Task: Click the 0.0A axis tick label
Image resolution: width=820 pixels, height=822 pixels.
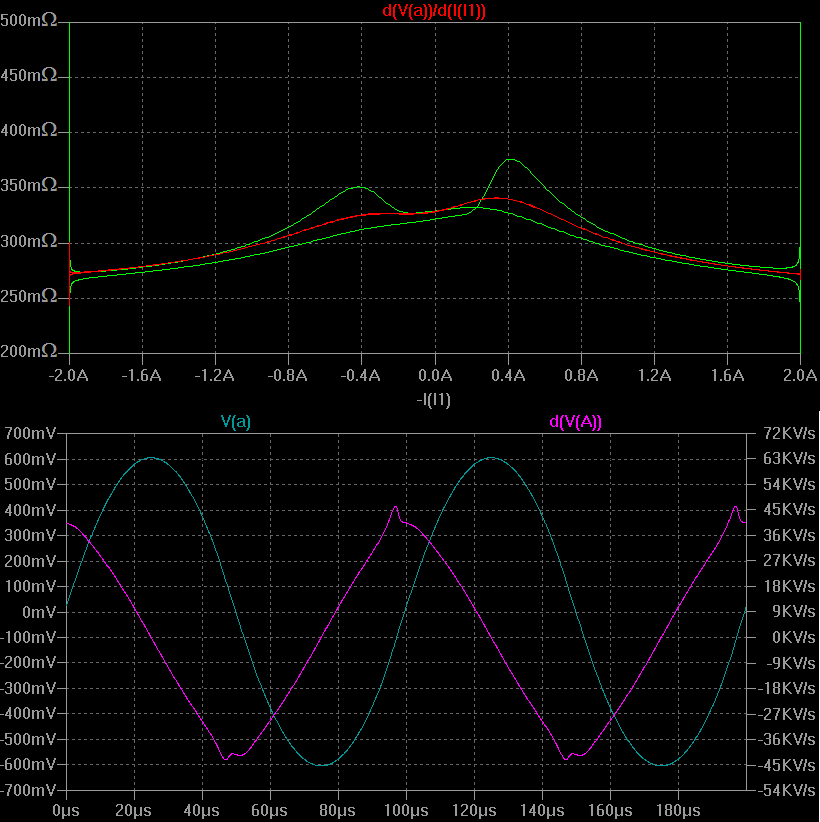Action: point(435,375)
